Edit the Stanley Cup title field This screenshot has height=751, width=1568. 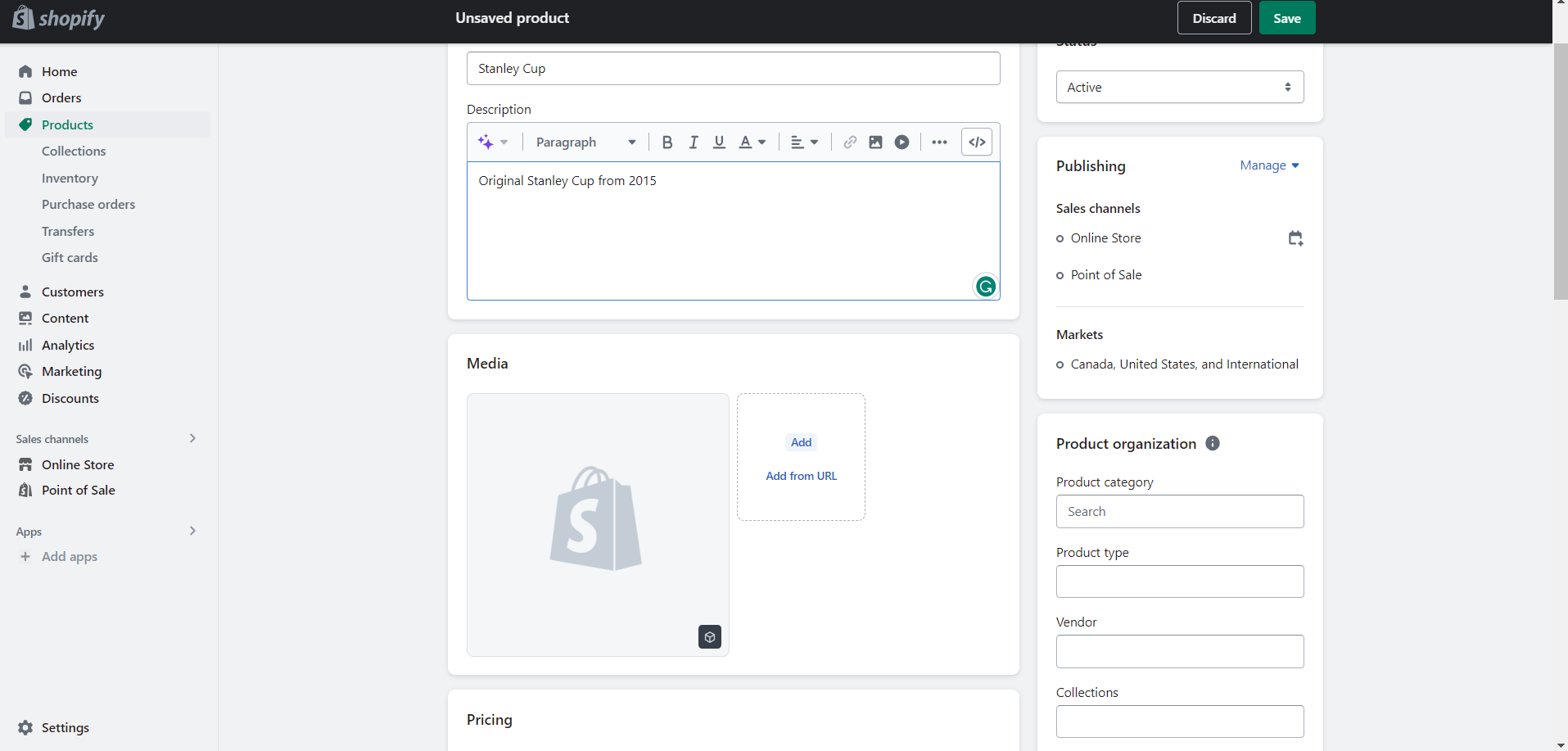(x=733, y=68)
